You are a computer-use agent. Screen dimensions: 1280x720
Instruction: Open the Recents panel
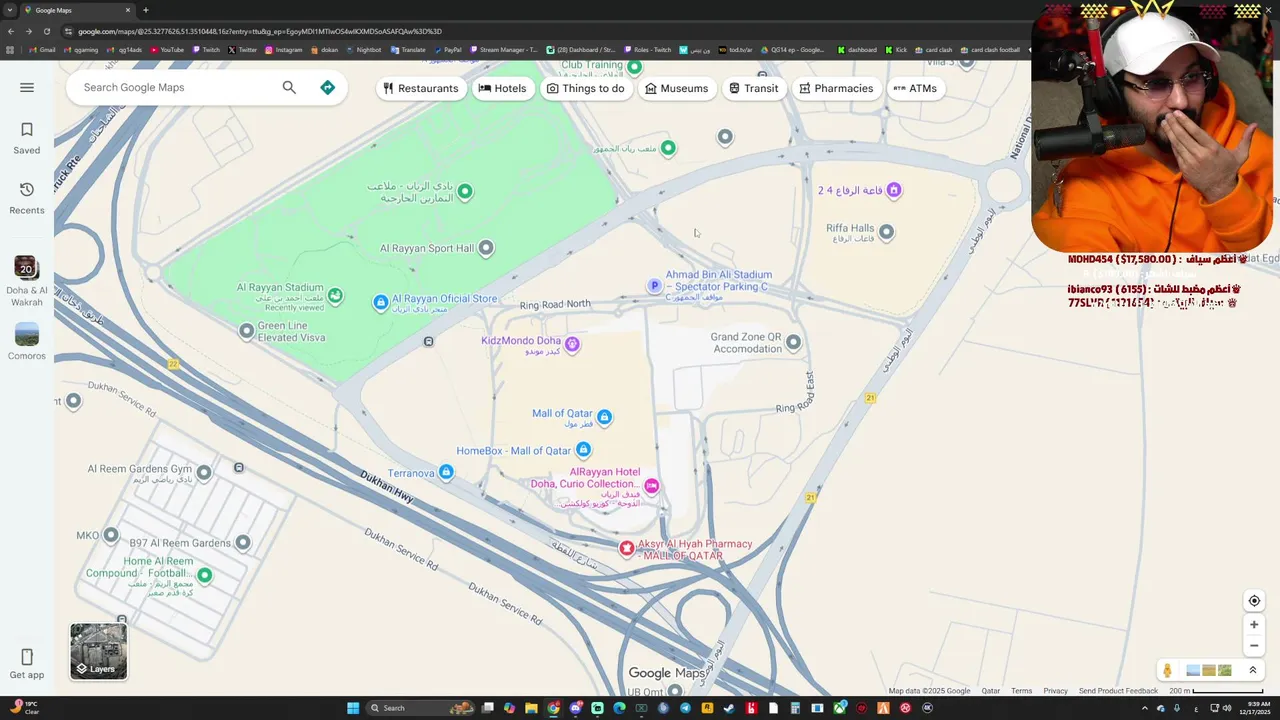[27, 198]
